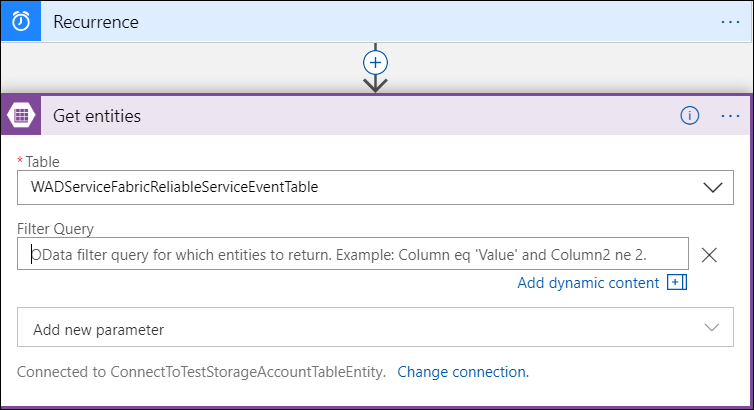Open the Table dropdown showing WADServiceFabricReliableServiceEventTable
The height and width of the screenshot is (410, 754).
click(x=375, y=187)
